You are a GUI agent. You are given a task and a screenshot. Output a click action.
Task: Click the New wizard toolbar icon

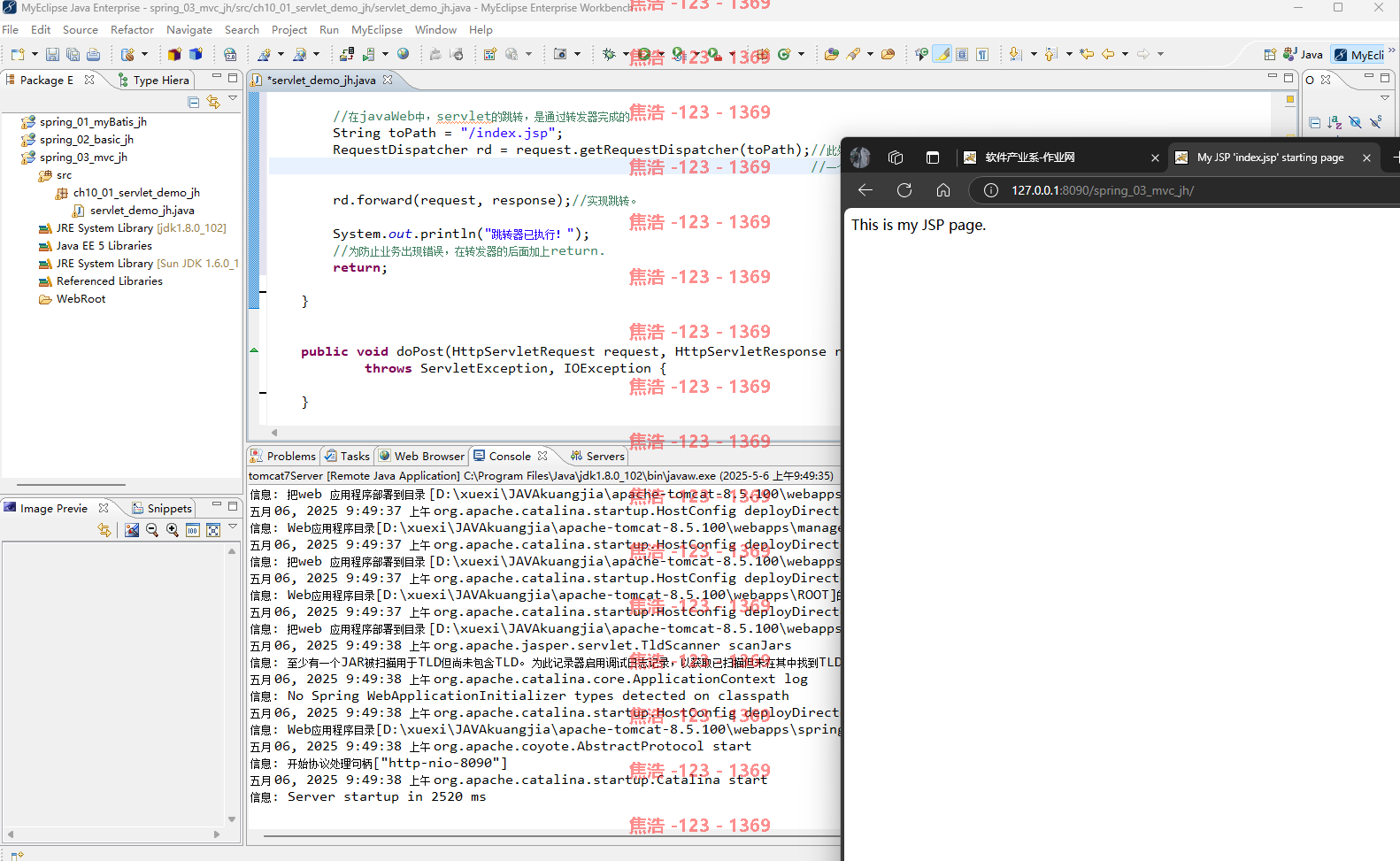pyautogui.click(x=18, y=55)
